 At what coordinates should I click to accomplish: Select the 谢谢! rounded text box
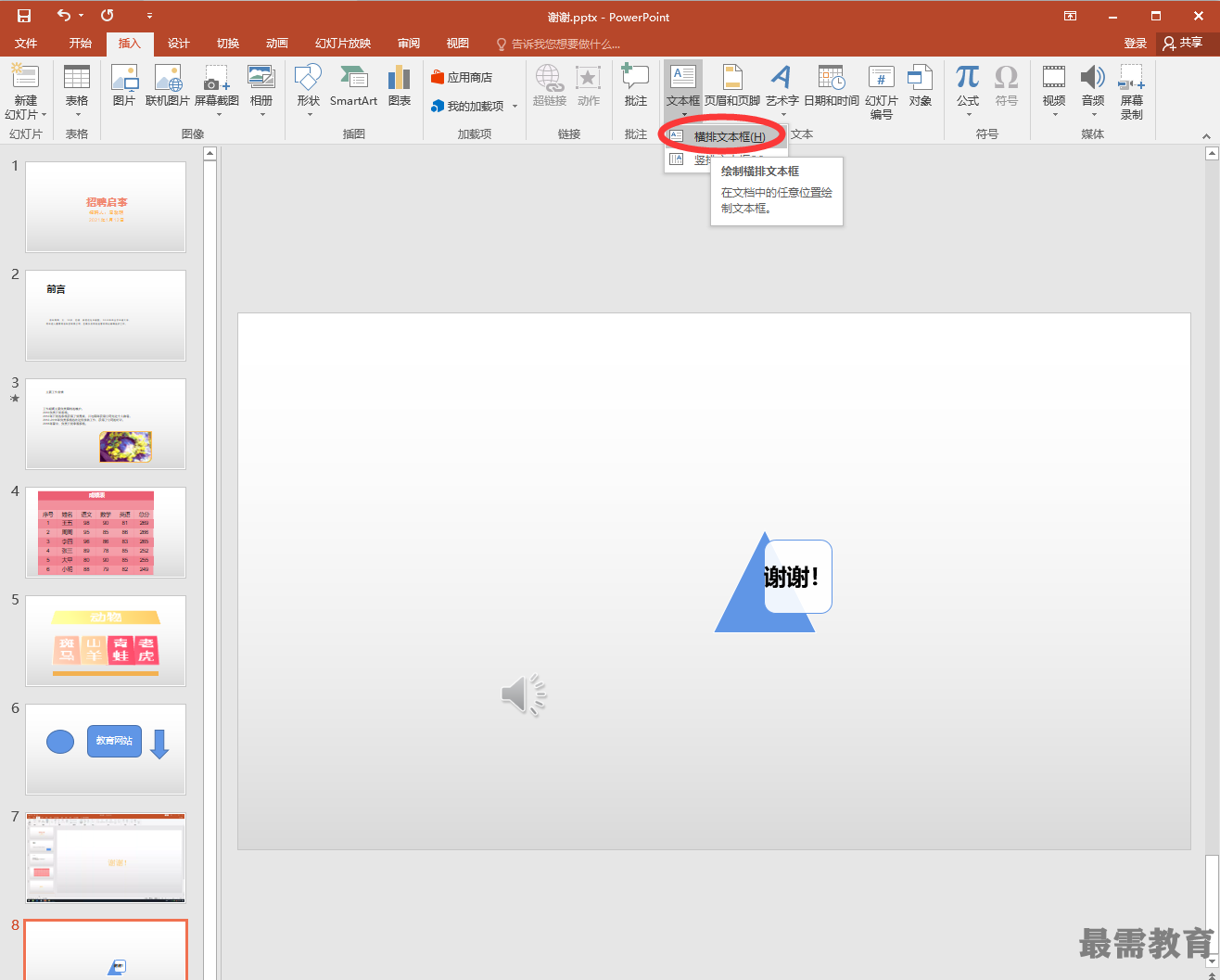[798, 577]
